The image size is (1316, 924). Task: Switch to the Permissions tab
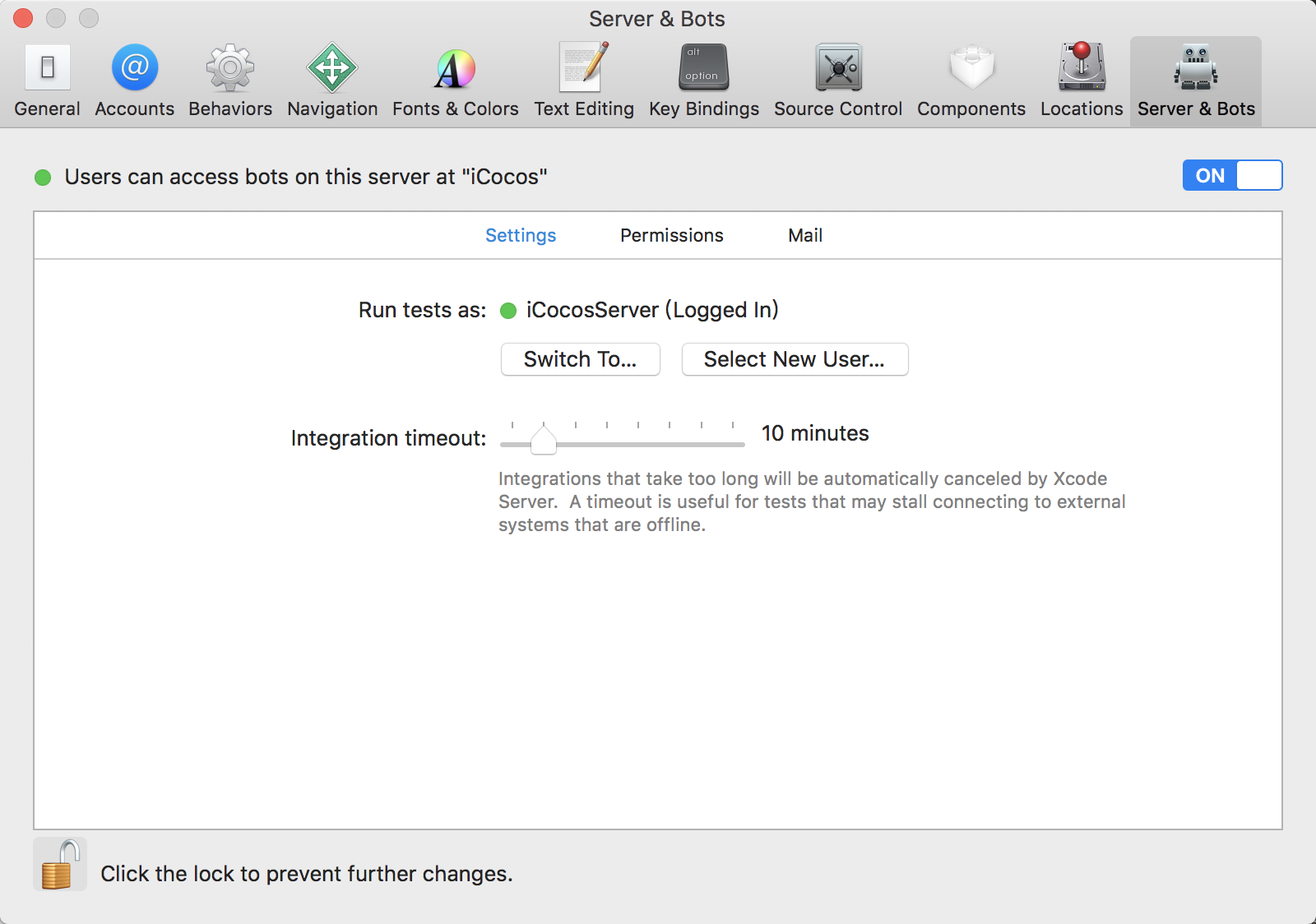pyautogui.click(x=672, y=235)
